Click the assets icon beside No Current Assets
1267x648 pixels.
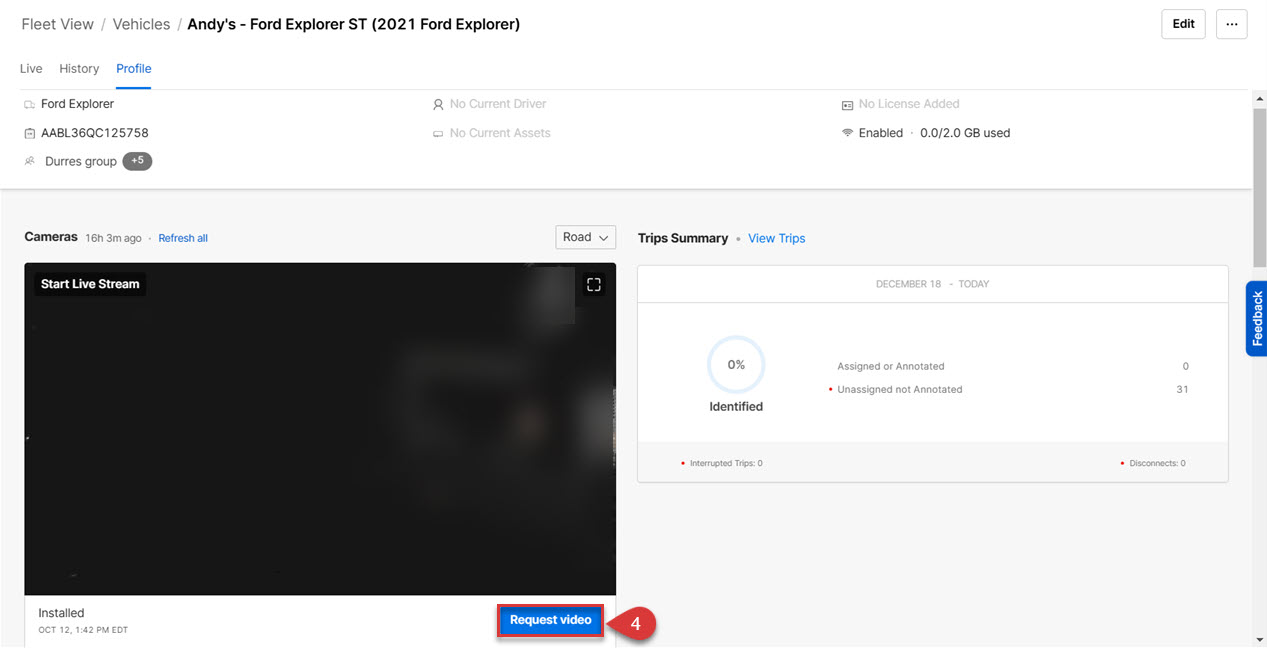[437, 132]
